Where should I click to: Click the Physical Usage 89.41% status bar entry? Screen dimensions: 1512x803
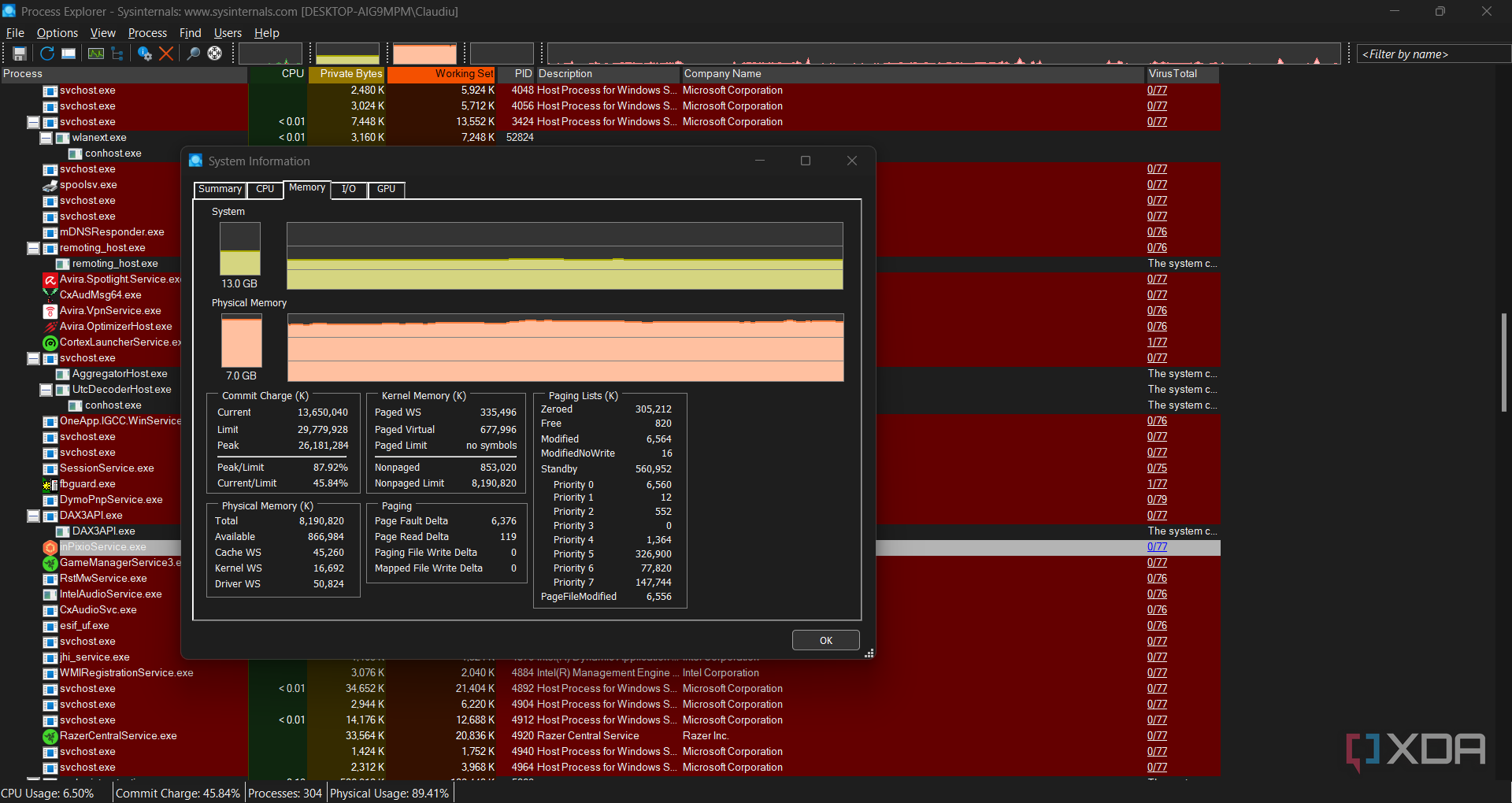click(x=389, y=793)
